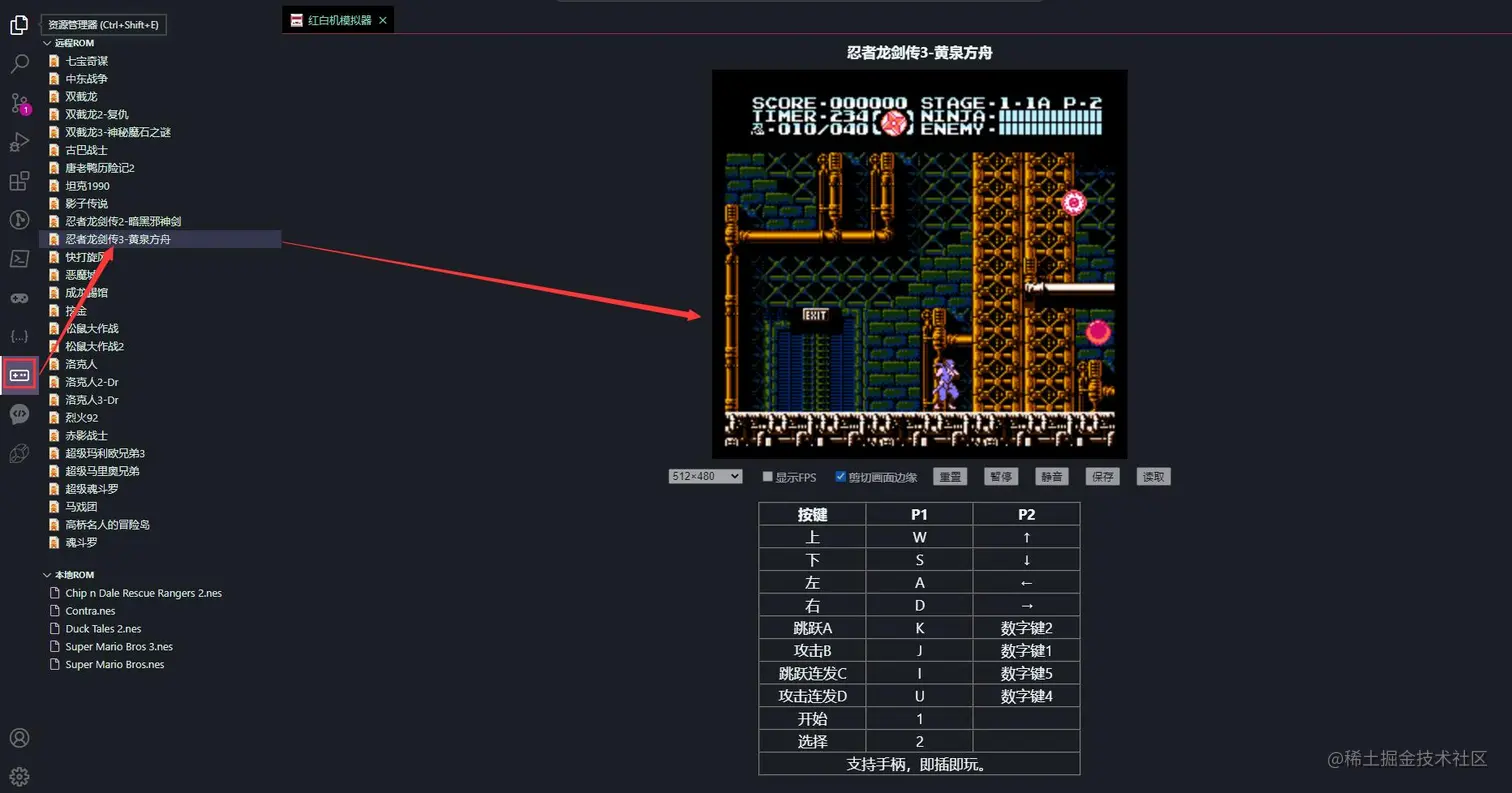This screenshot has width=1512, height=793.
Task: Select ROM 忍者龙剑传3-黄泉方舟
Action: click(x=160, y=239)
